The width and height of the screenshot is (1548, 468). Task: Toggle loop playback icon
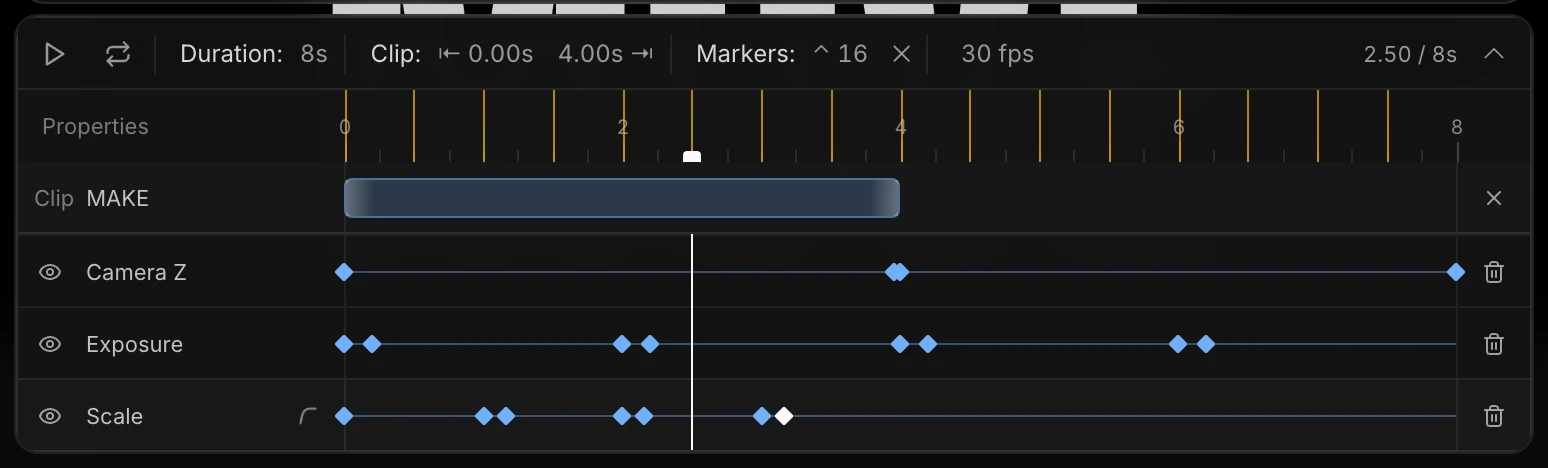[x=118, y=54]
